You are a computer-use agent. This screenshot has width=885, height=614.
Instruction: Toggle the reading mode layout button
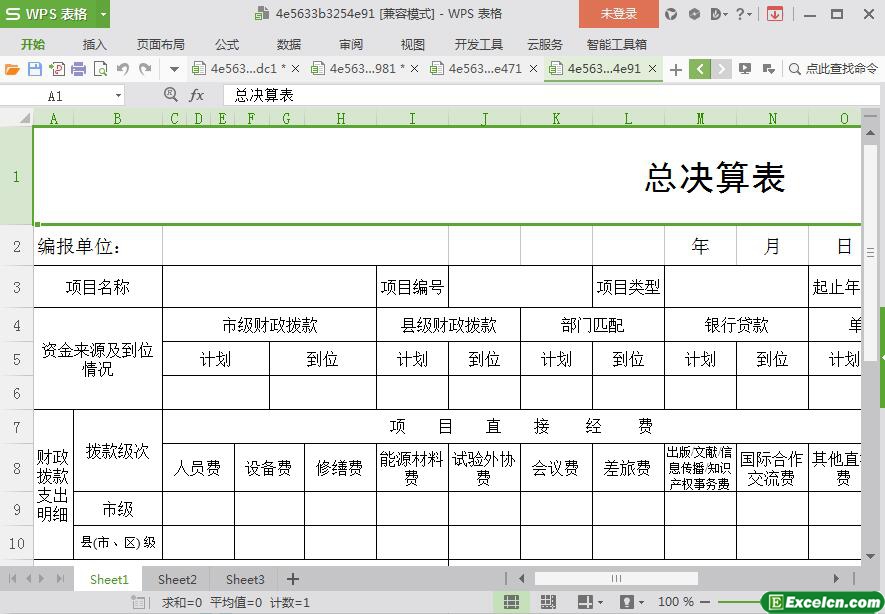(585, 602)
